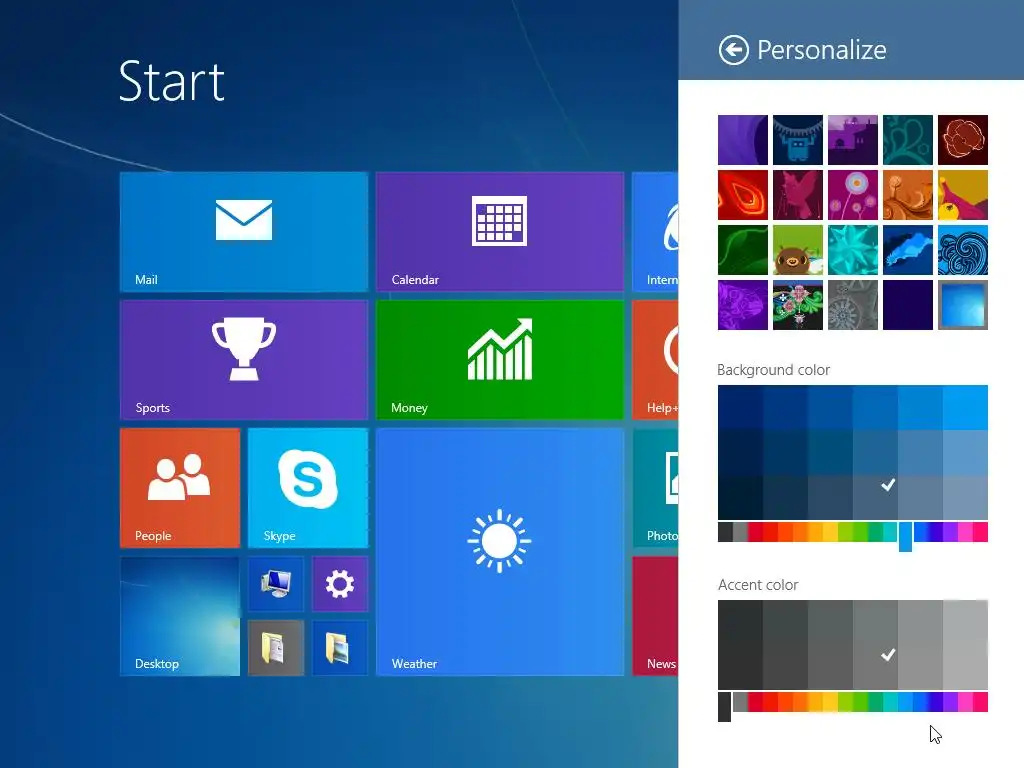Open the News tile
Image resolution: width=1024 pixels, height=768 pixels.
click(655, 616)
